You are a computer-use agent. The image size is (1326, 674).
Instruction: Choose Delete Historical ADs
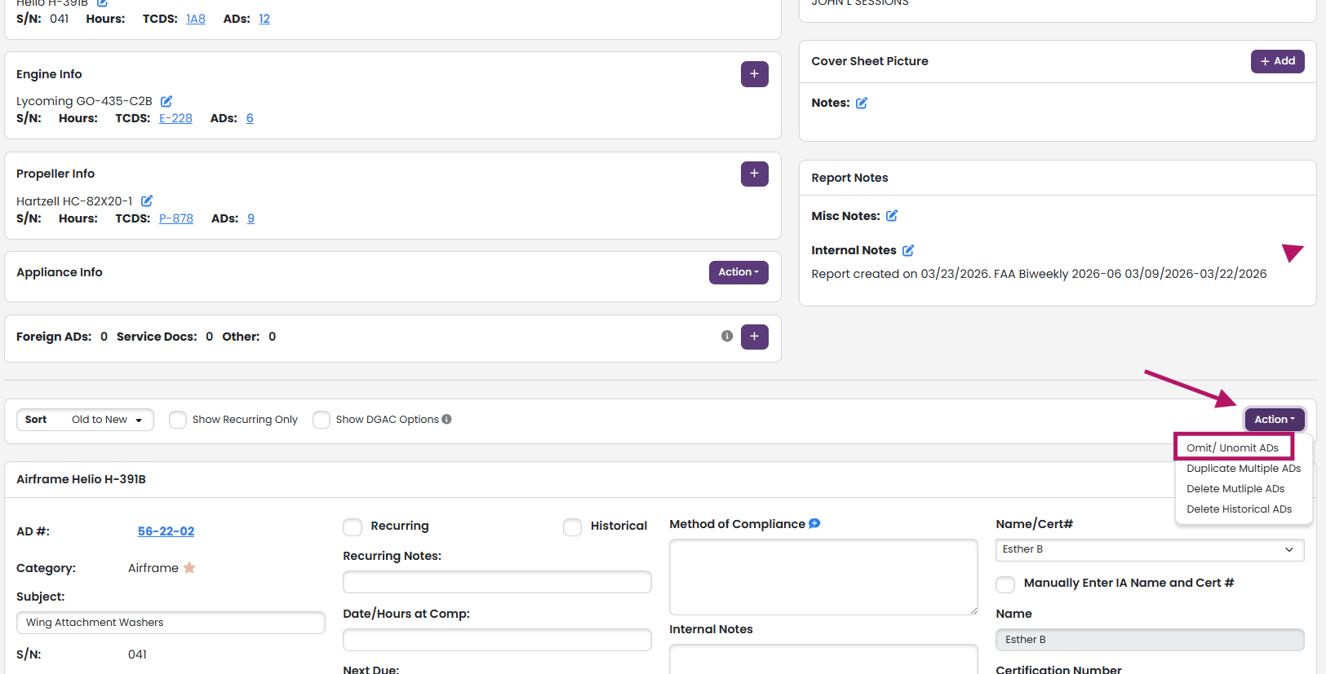pyautogui.click(x=1239, y=509)
